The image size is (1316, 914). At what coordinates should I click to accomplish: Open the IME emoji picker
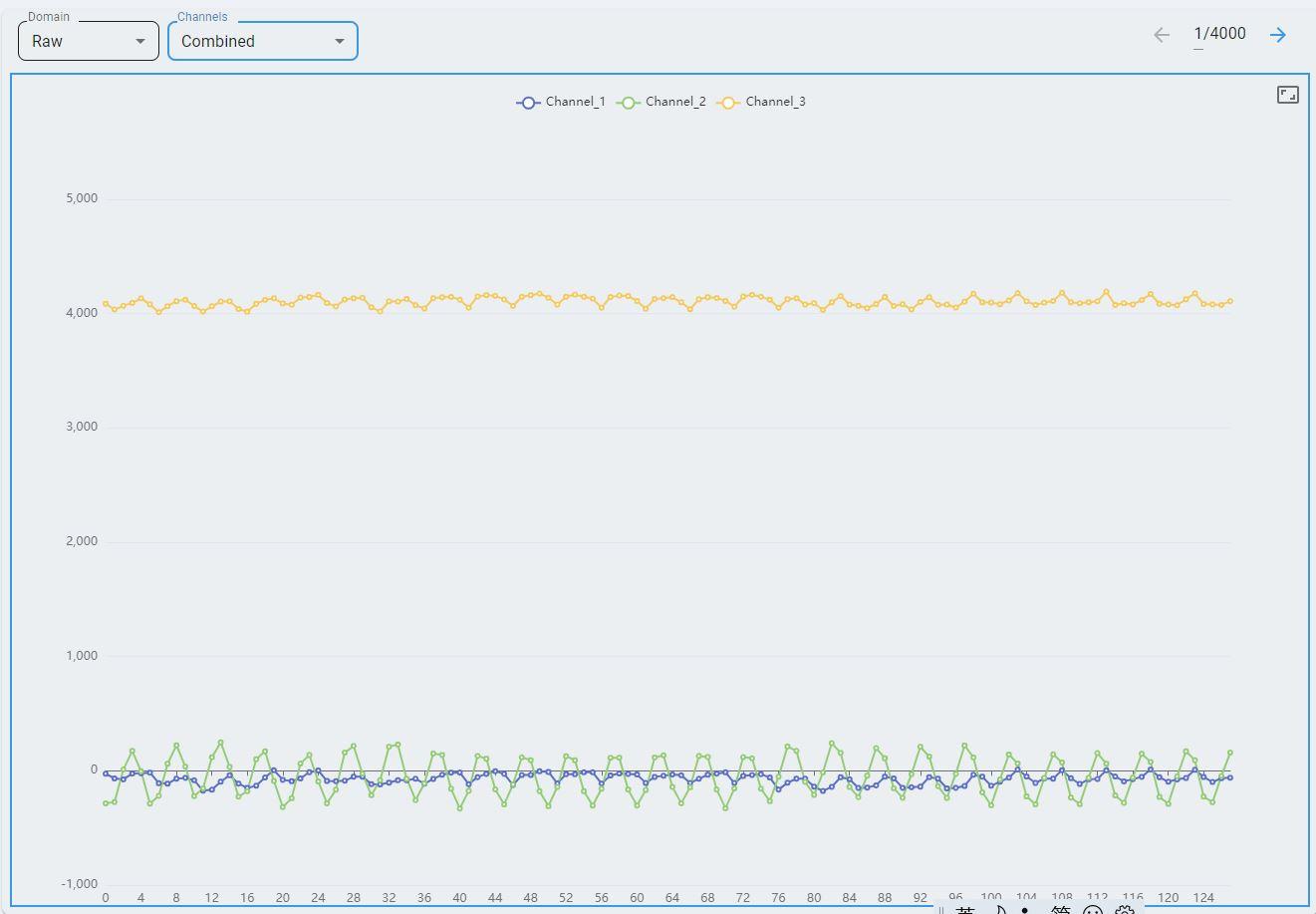coord(1093,910)
